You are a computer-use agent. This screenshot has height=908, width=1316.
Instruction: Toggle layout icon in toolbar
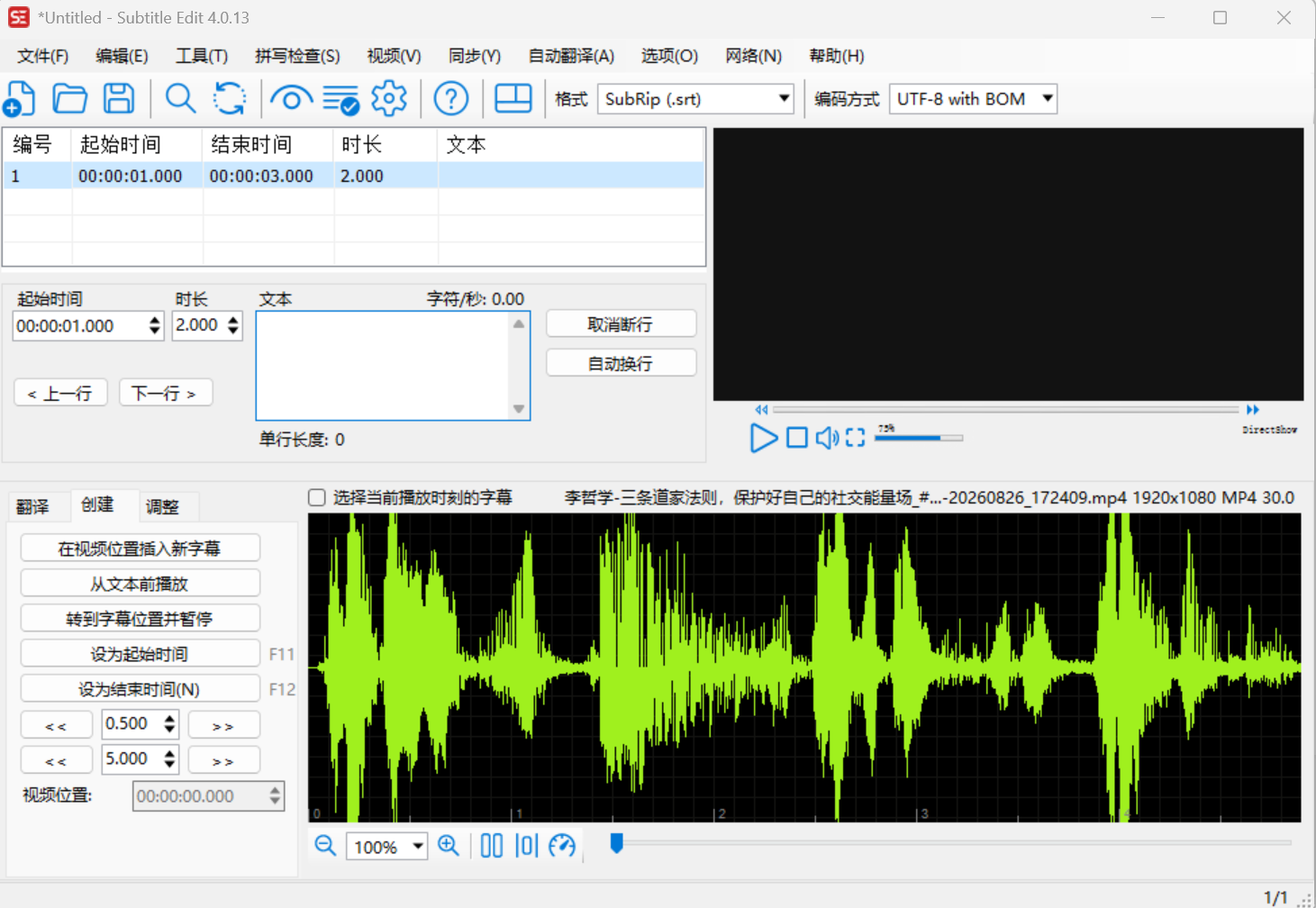pyautogui.click(x=513, y=98)
